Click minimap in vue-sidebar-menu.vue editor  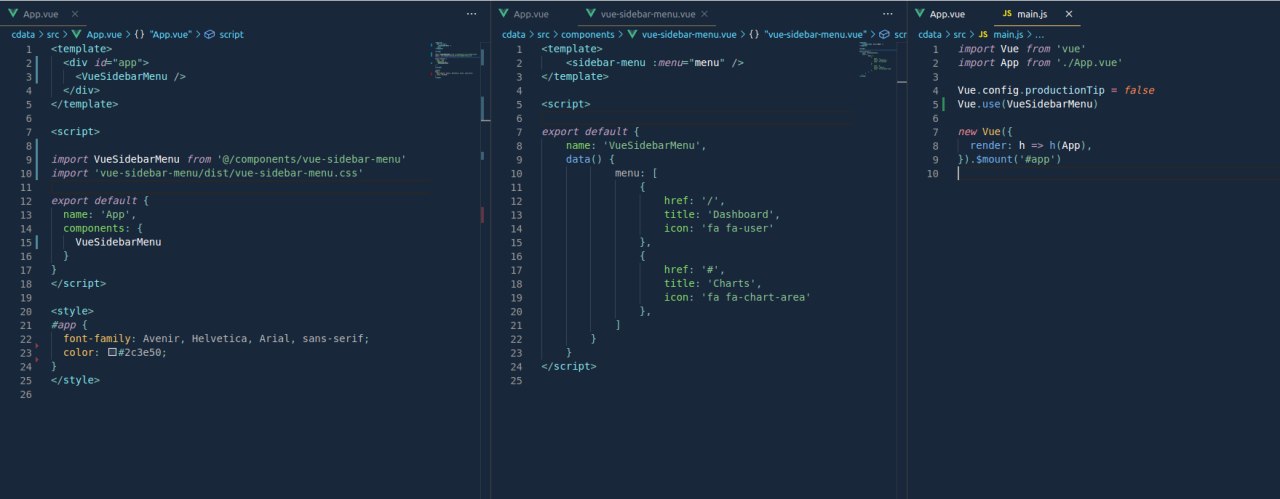coord(881,60)
